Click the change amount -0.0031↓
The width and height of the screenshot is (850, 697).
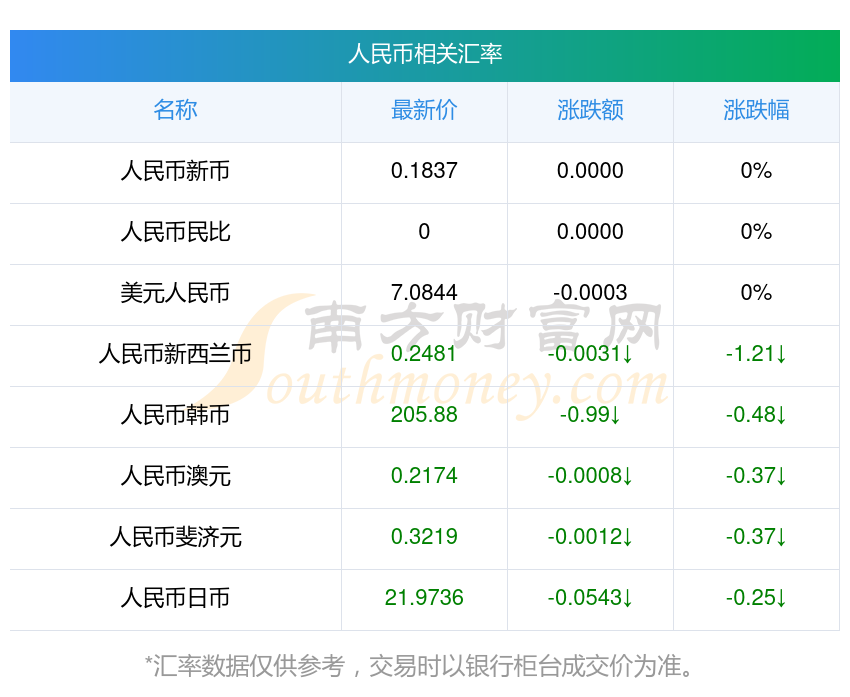590,354
